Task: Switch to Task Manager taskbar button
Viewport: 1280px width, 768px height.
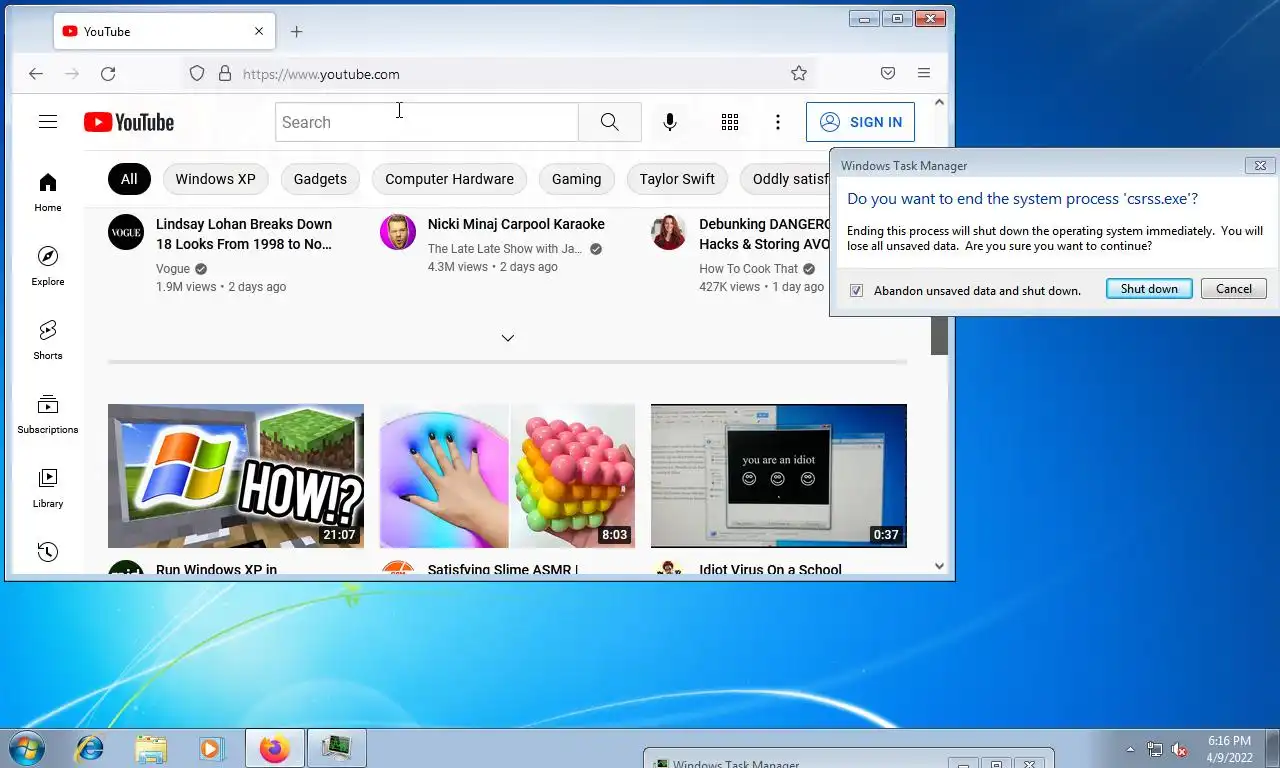Action: pos(337,748)
